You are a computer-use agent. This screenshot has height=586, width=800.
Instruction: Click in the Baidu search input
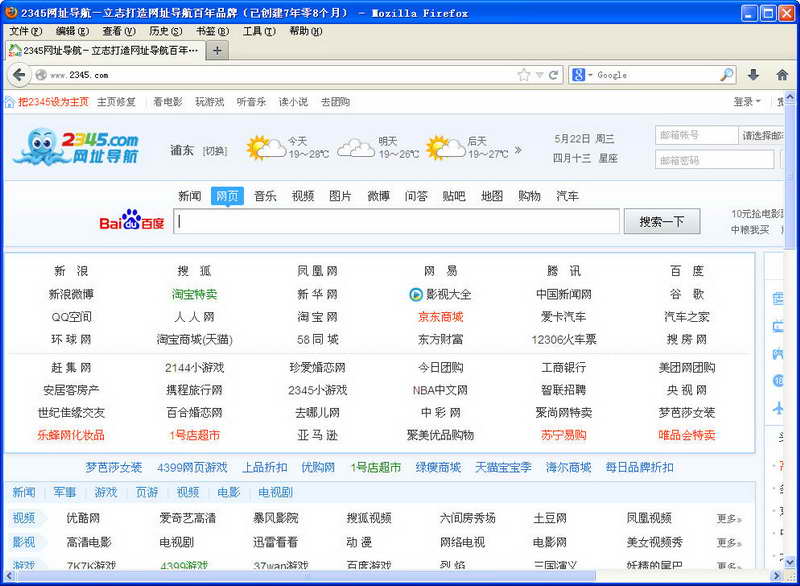click(x=396, y=221)
